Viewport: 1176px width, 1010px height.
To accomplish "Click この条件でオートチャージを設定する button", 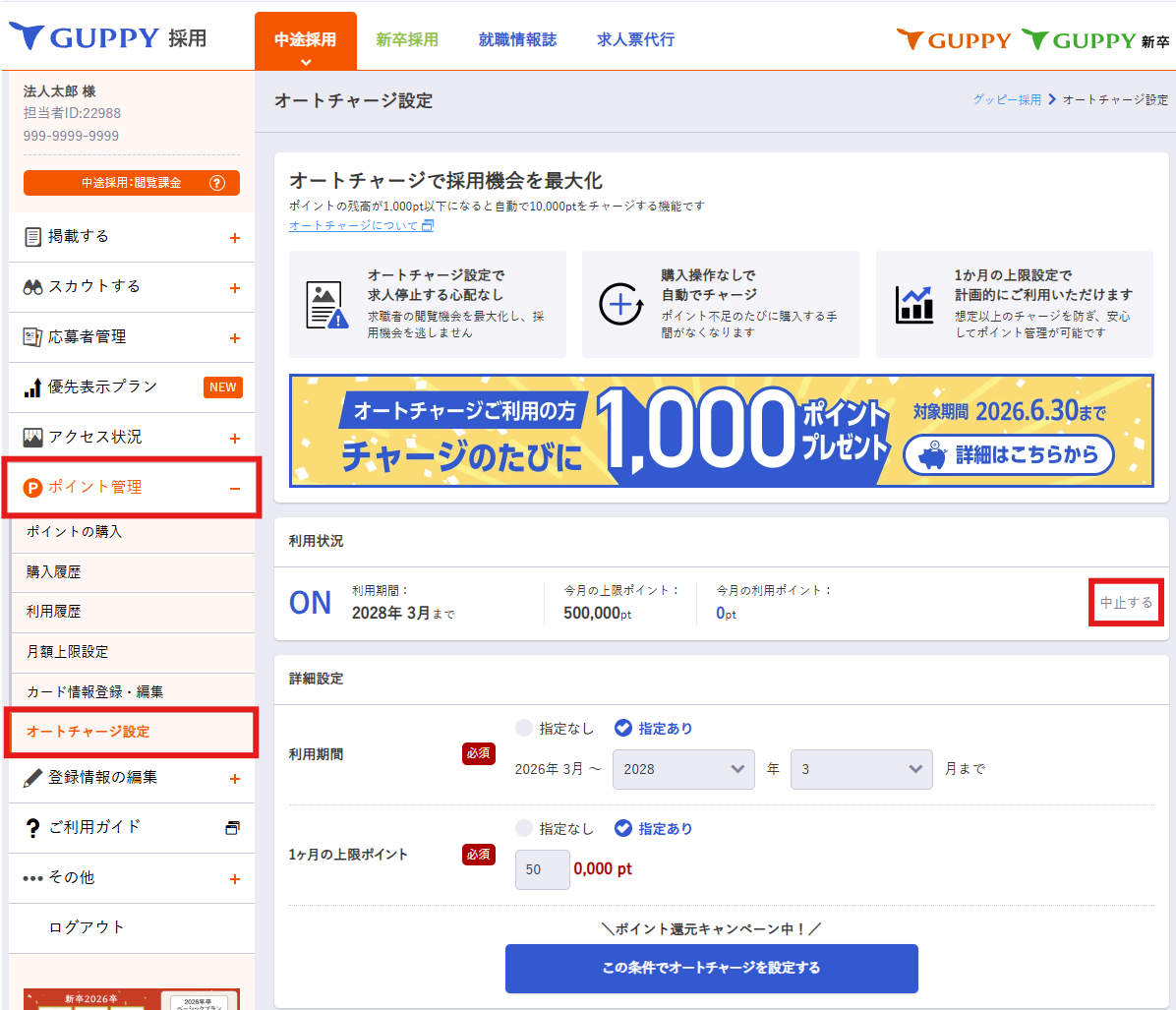I will coord(712,968).
